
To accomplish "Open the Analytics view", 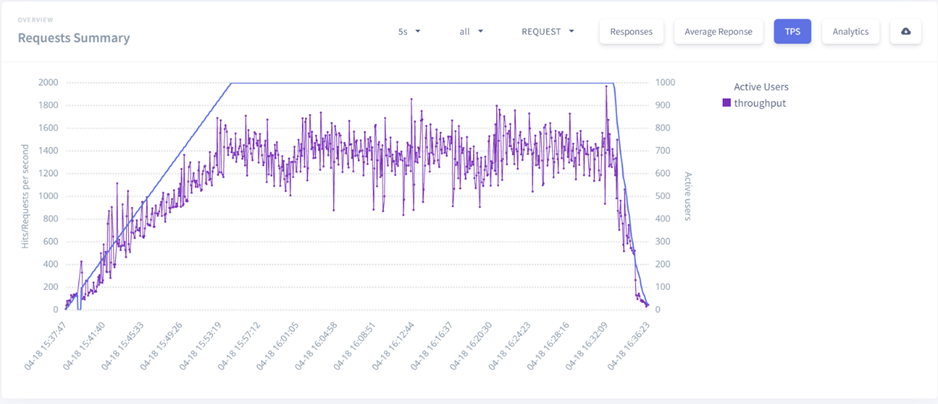I will coord(850,32).
